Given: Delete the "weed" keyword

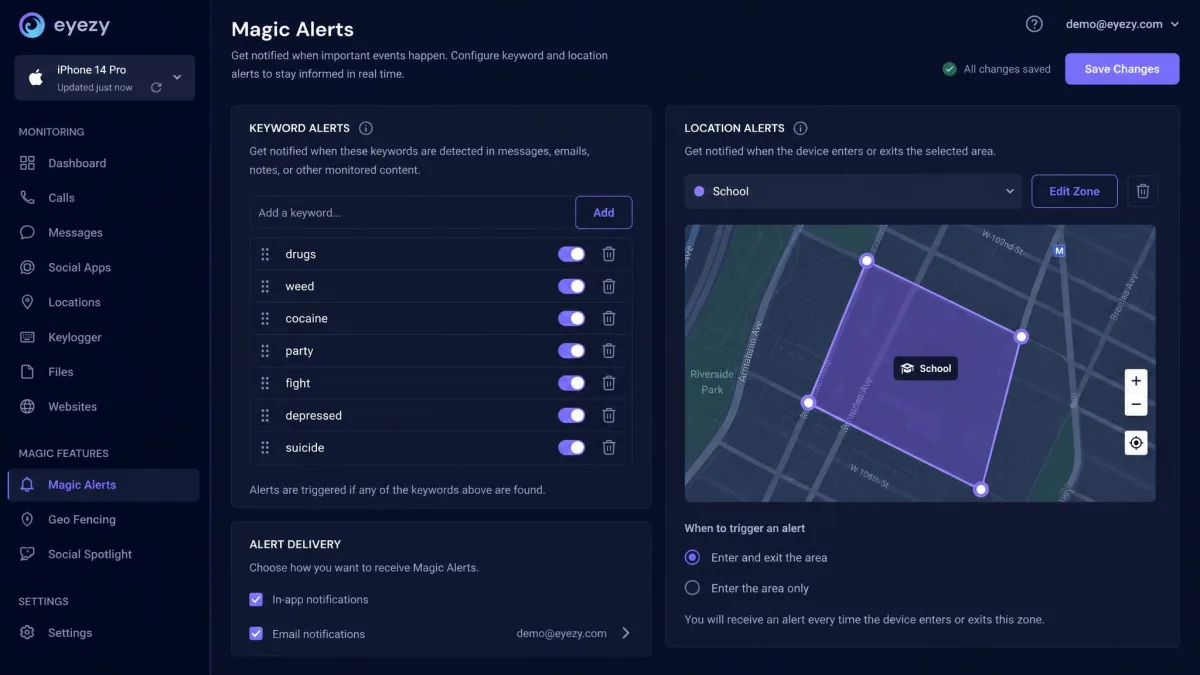Looking at the screenshot, I should pyautogui.click(x=608, y=286).
